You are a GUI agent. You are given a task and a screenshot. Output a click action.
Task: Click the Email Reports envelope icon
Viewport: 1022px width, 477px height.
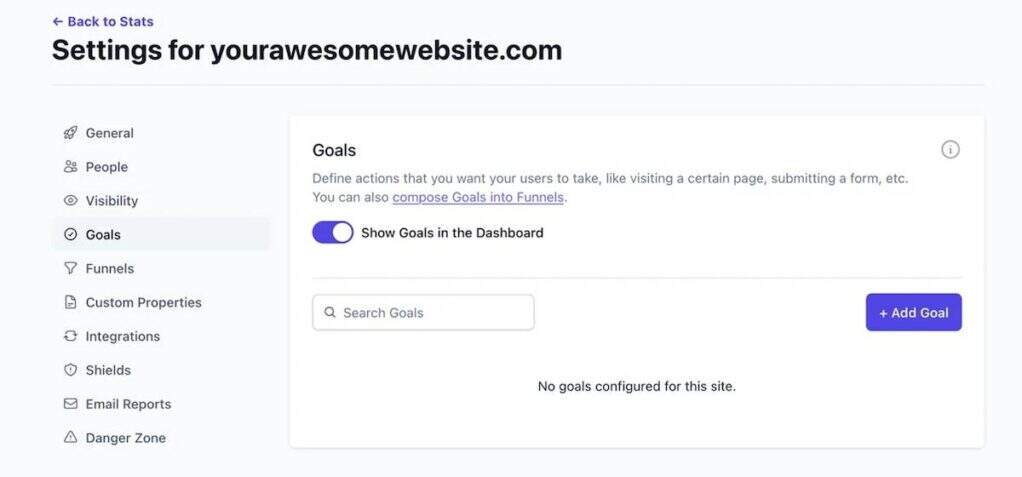tap(70, 404)
